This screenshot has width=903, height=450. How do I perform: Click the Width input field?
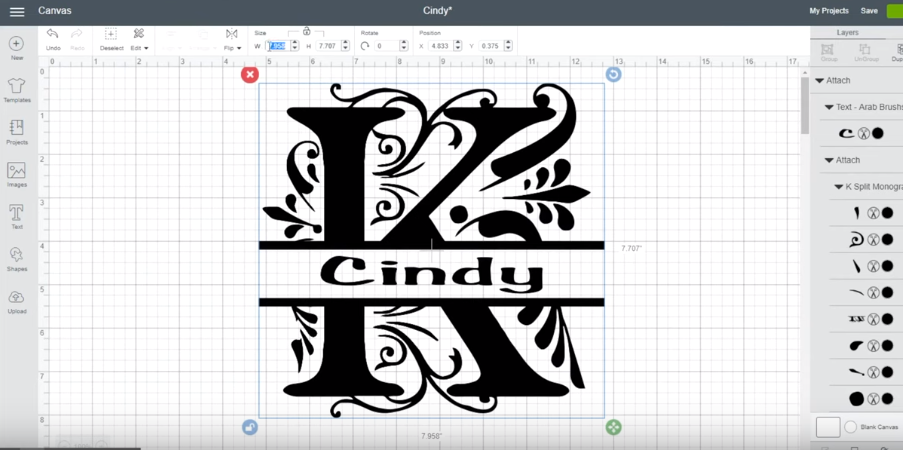(x=278, y=46)
